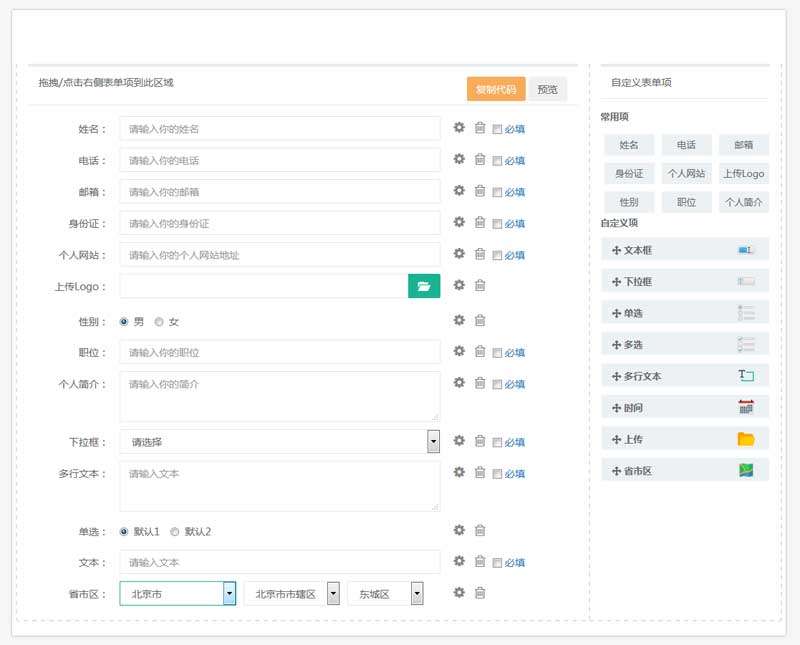The height and width of the screenshot is (645, 800).
Task: Click the green folder upload icon for Logo
Action: click(x=424, y=286)
